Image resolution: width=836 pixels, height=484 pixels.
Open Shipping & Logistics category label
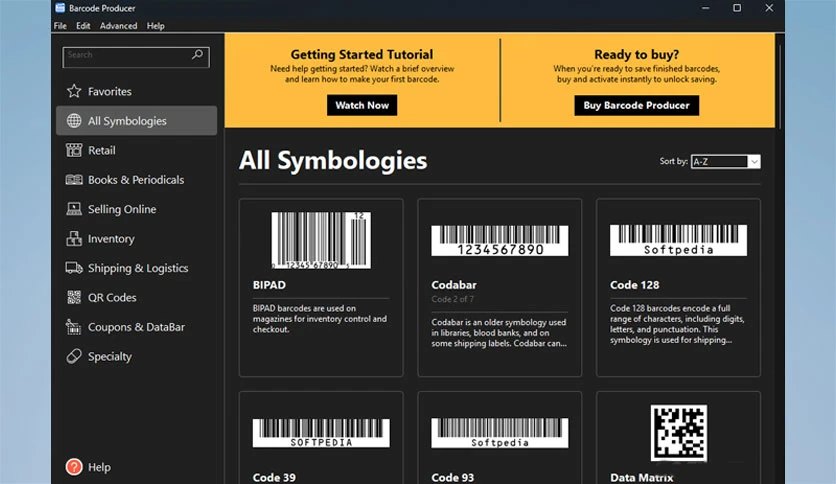[138, 268]
